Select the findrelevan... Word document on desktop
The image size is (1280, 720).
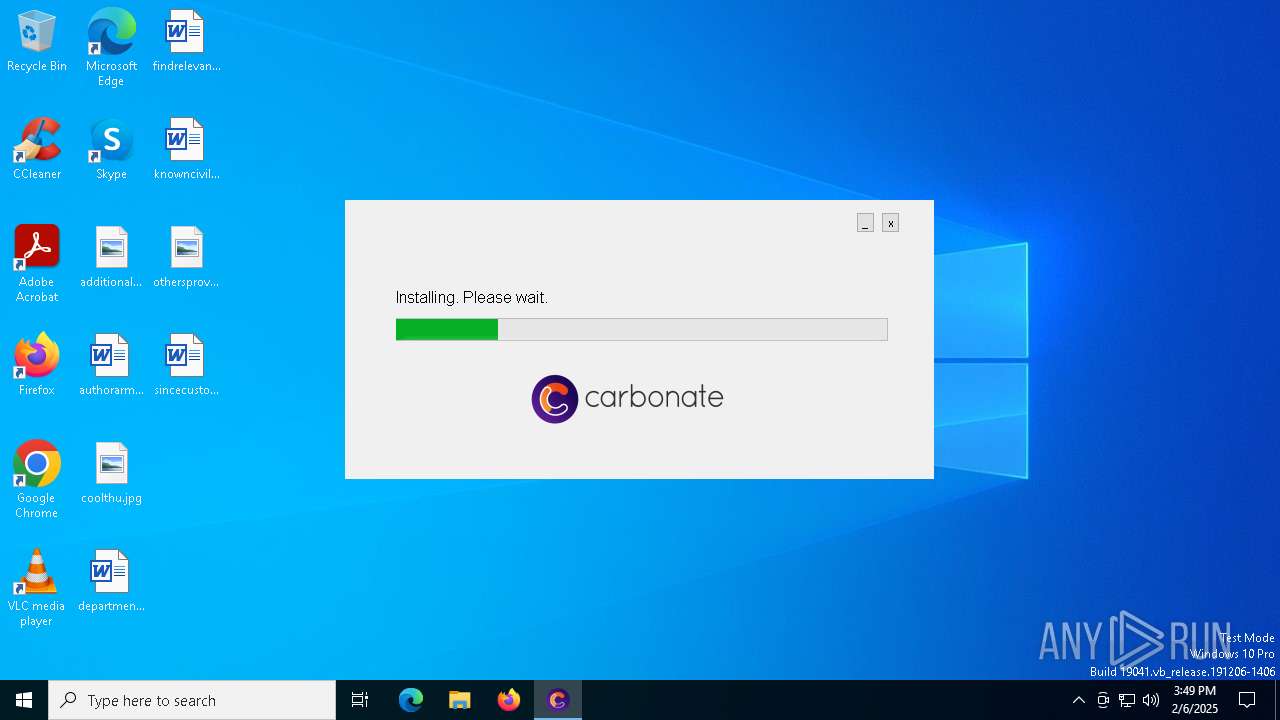186,42
